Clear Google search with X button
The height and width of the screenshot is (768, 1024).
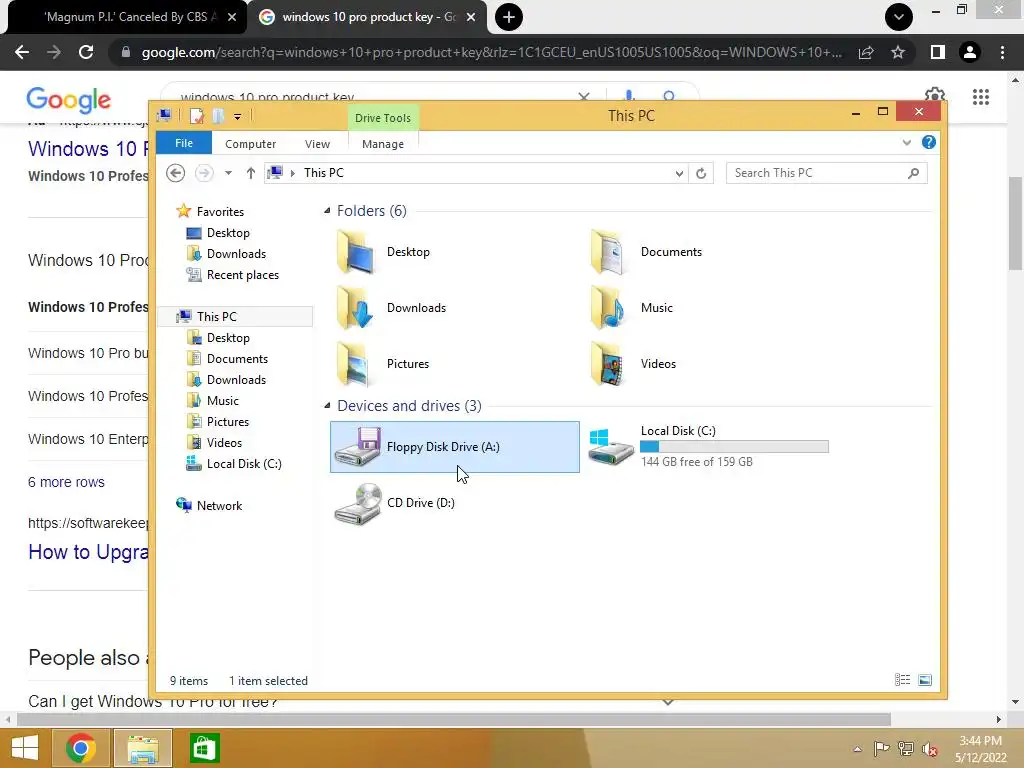point(584,97)
